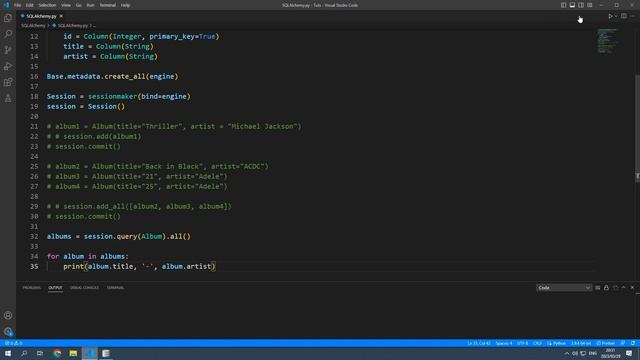Open the Terminal menu
The width and height of the screenshot is (640, 360).
(x=107, y=5)
